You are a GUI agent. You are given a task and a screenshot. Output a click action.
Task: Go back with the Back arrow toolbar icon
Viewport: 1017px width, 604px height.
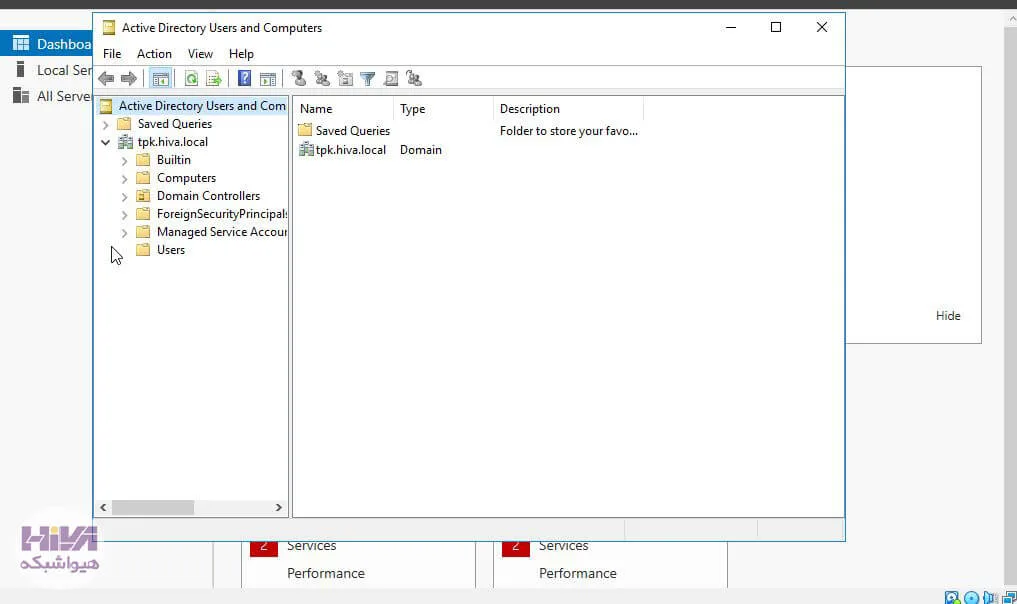tap(106, 79)
